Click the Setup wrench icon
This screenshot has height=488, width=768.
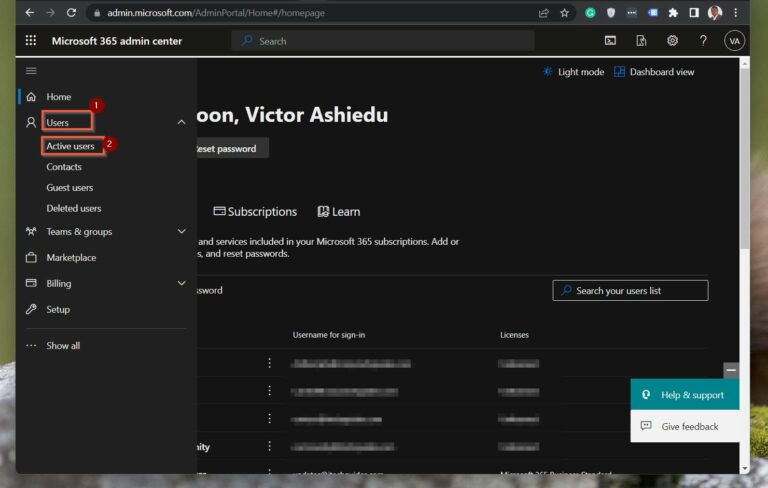(31, 309)
